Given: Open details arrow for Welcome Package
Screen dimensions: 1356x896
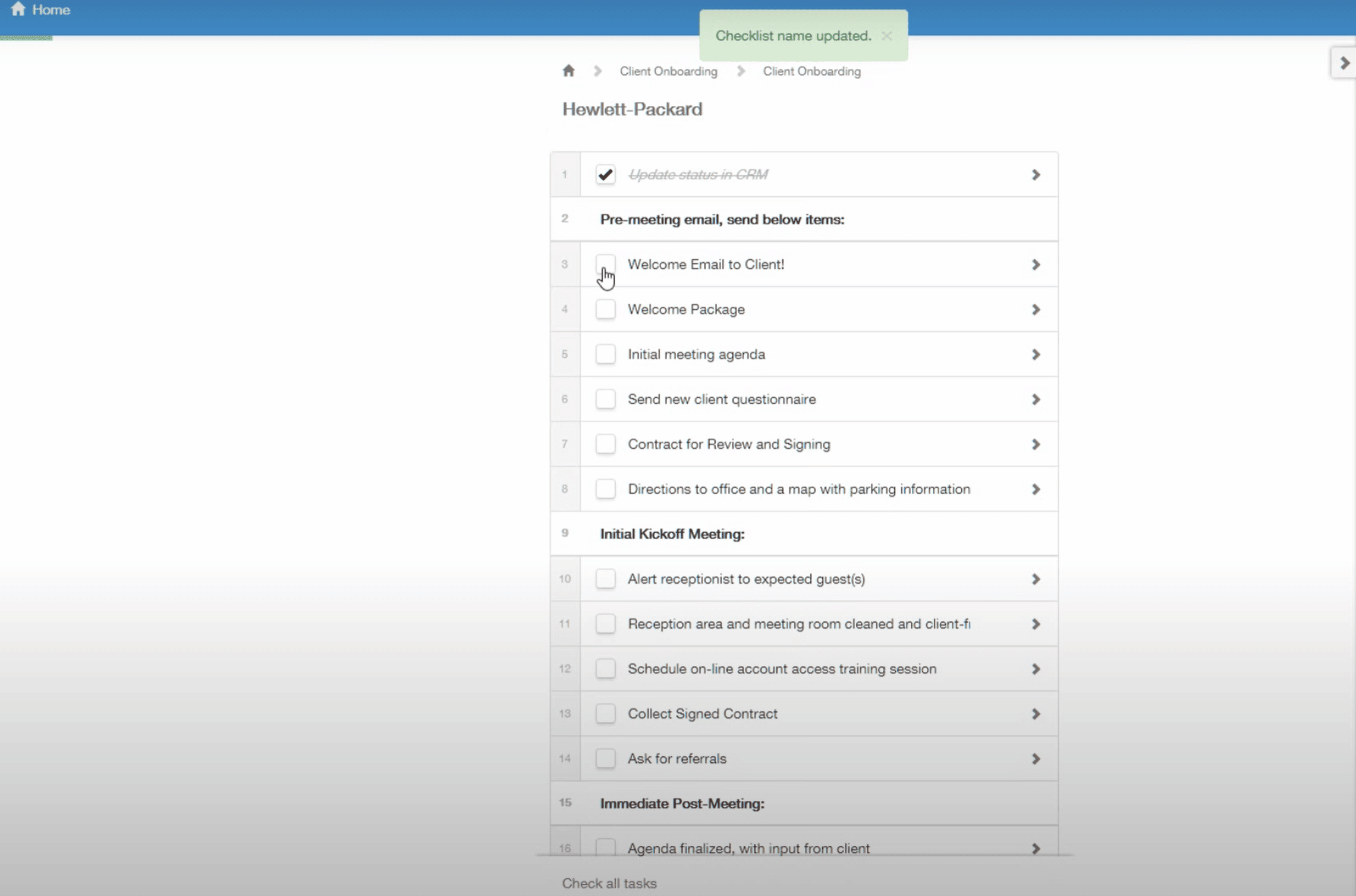Looking at the screenshot, I should (1036, 310).
